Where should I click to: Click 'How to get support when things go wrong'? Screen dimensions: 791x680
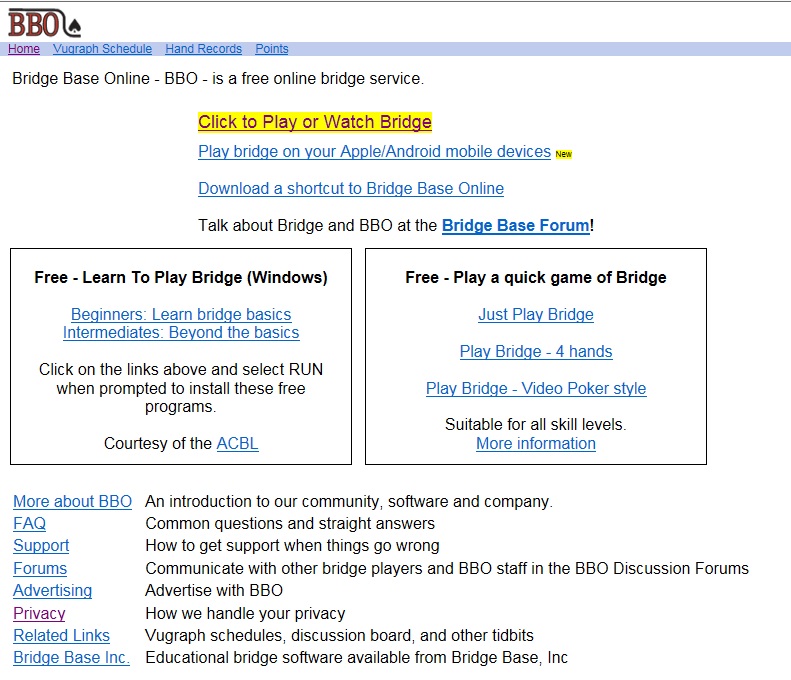[293, 546]
